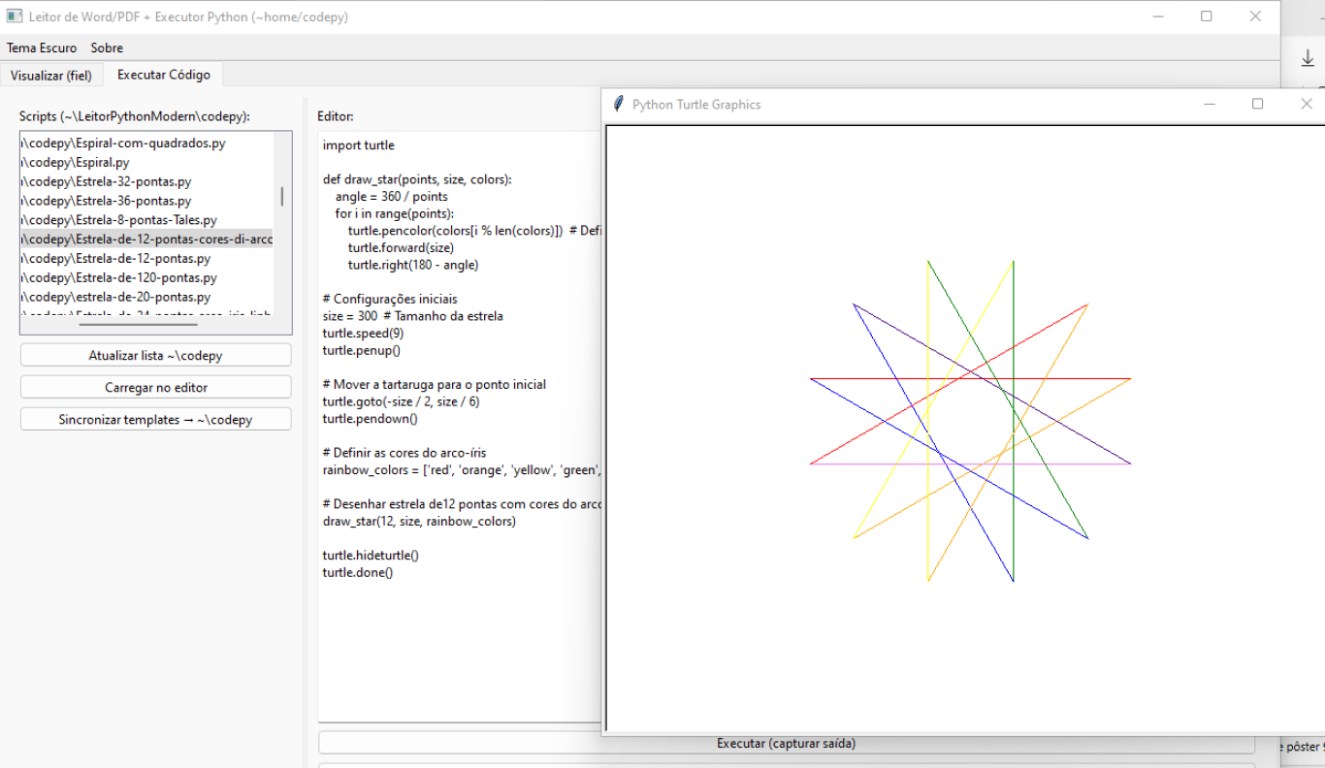Click the "turtle.forward(size)" line
The height and width of the screenshot is (768, 1325).
click(401, 248)
